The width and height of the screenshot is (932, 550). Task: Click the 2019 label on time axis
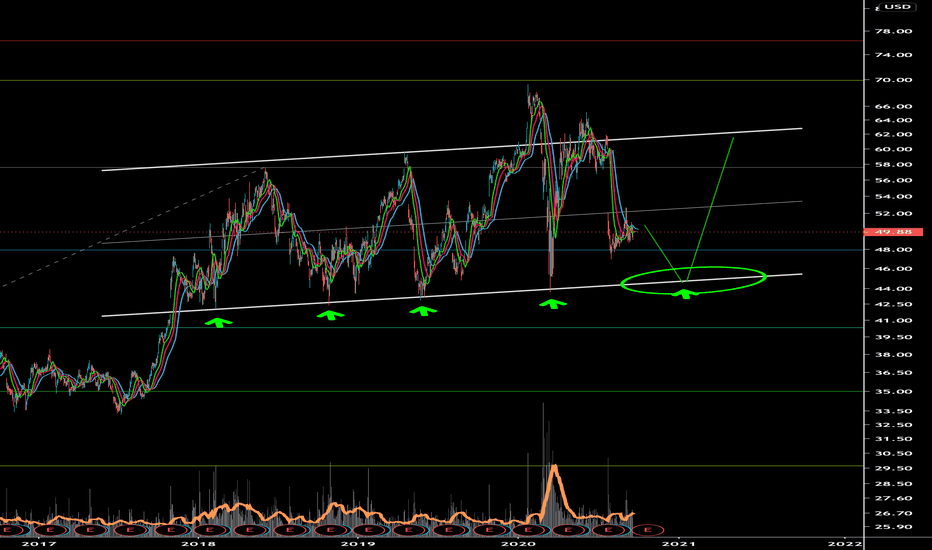click(358, 543)
